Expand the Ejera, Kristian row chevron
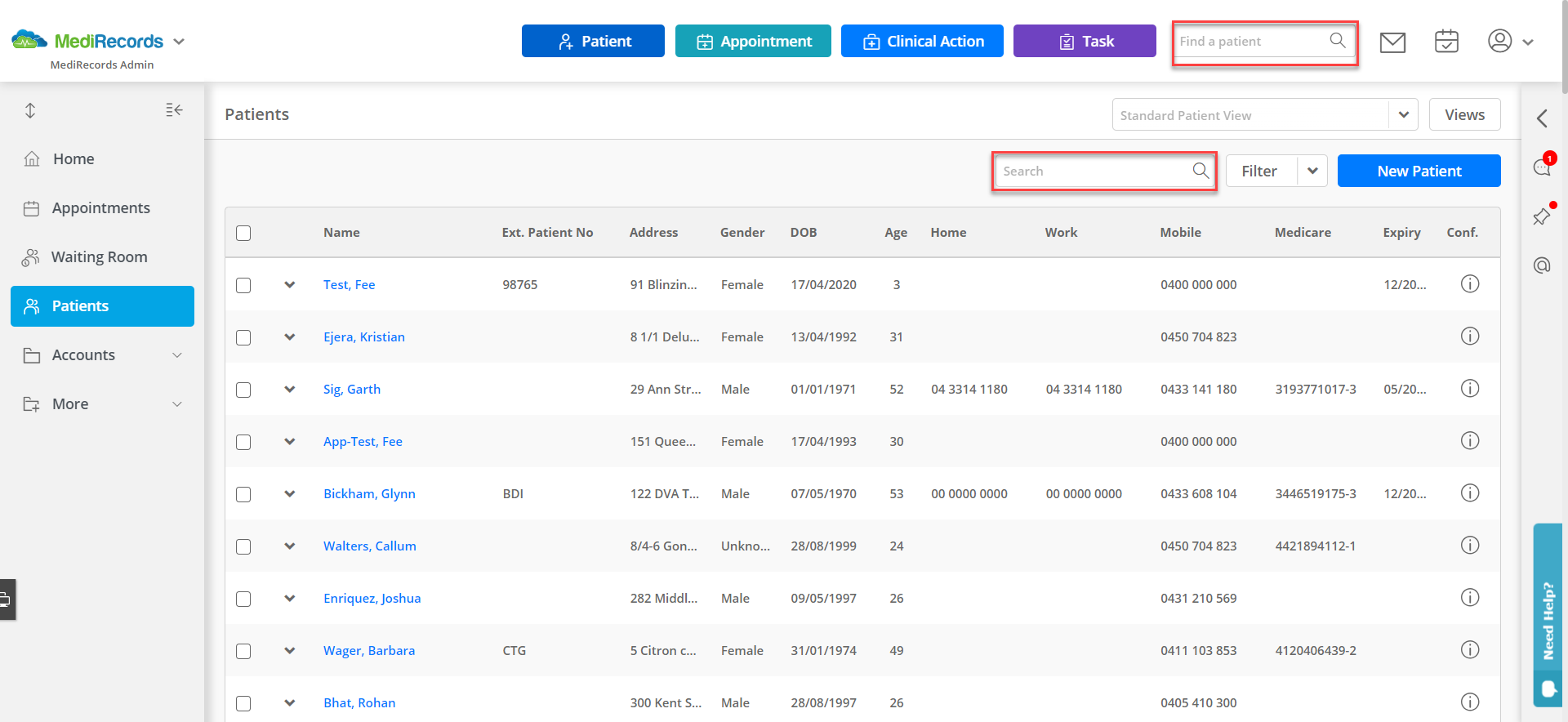Screen dimensions: 1568x722 [x=290, y=337]
